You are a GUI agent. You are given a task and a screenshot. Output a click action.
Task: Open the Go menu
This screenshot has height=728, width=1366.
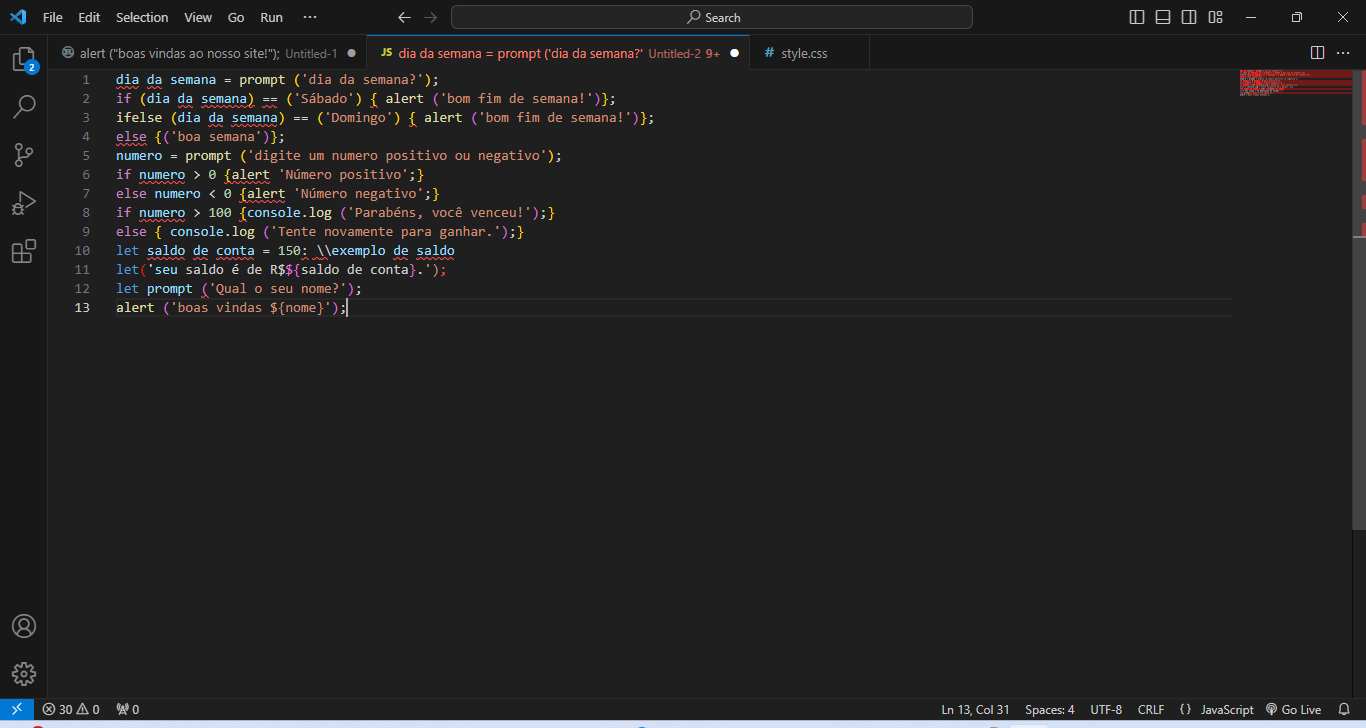pyautogui.click(x=236, y=17)
